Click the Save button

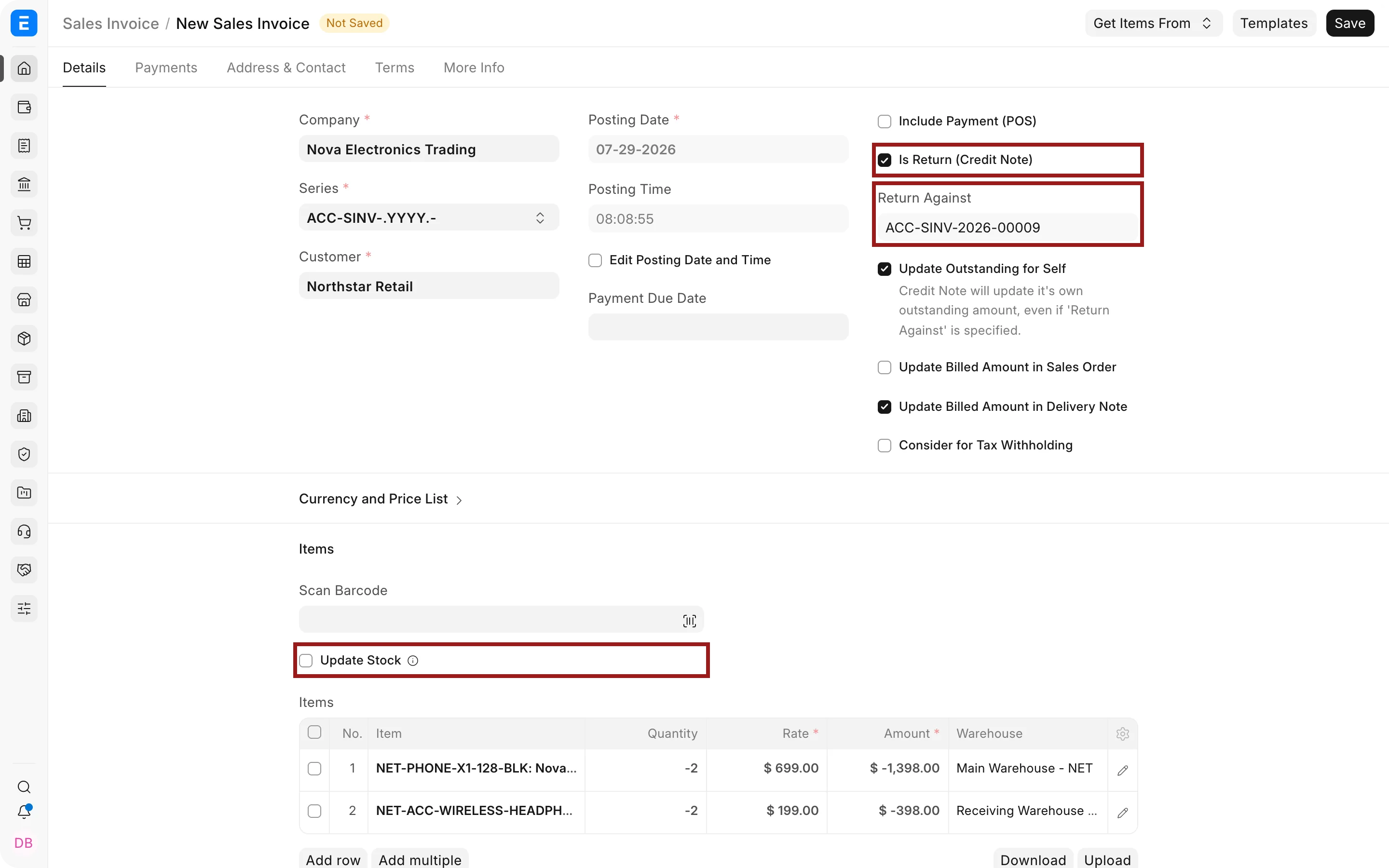[x=1349, y=23]
